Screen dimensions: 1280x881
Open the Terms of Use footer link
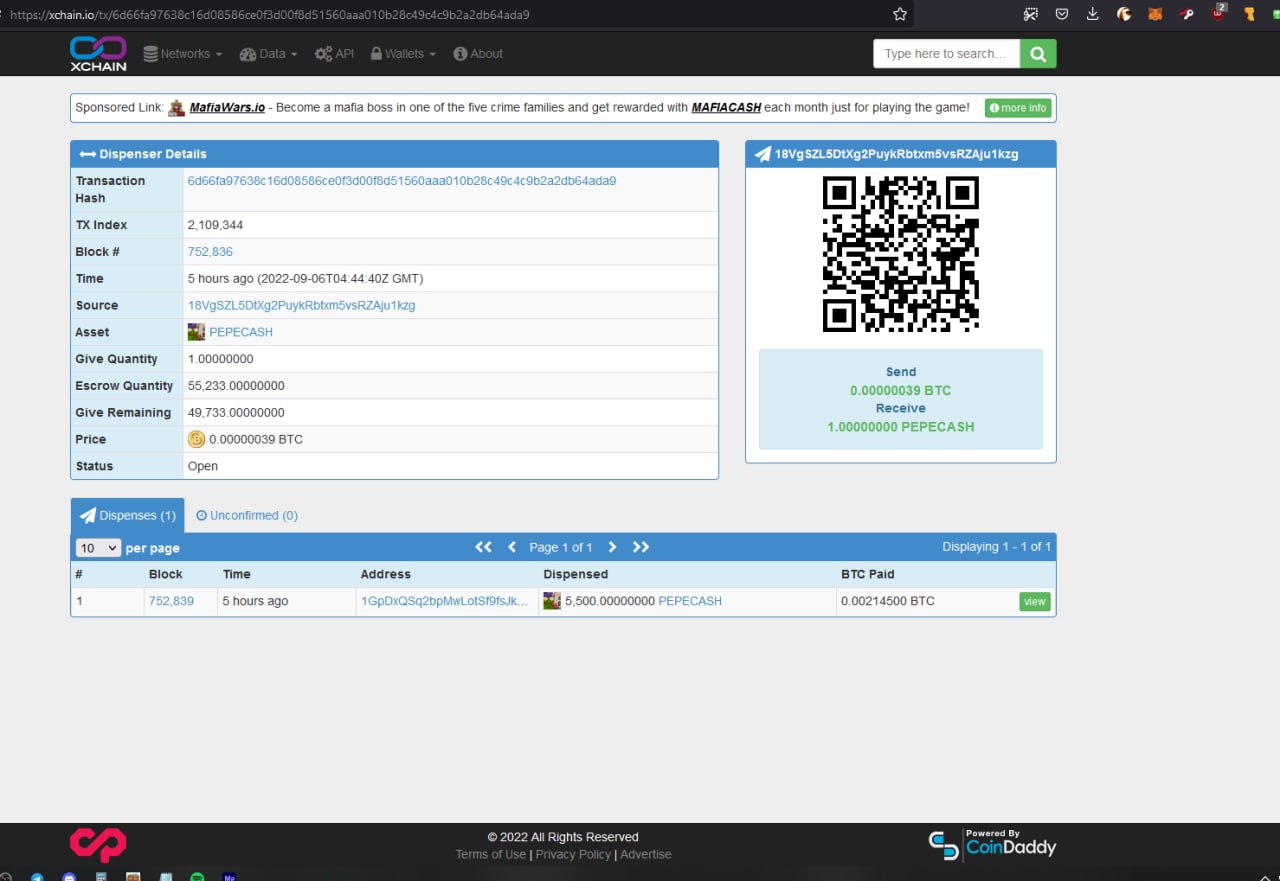coord(490,854)
